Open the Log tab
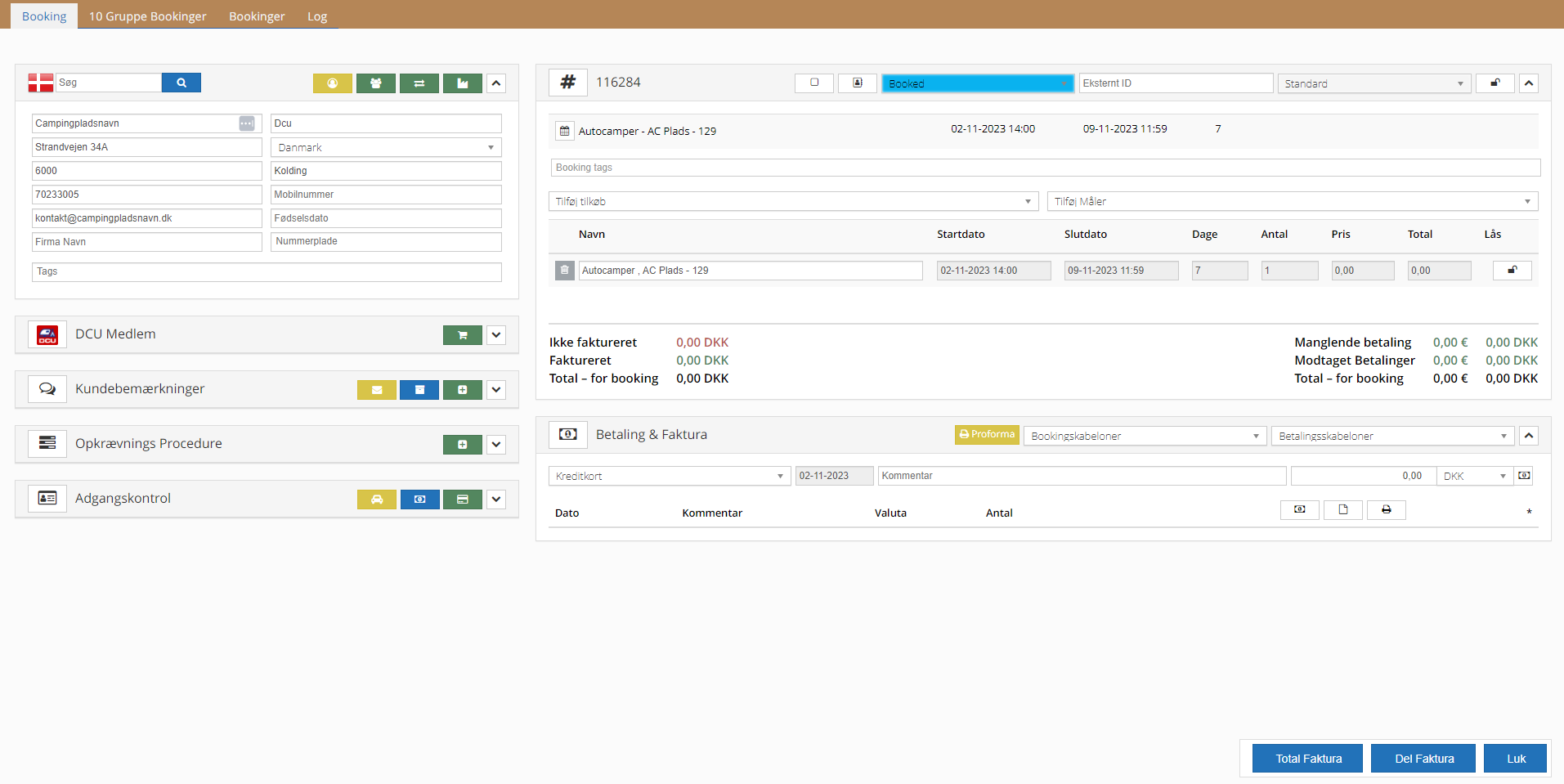The image size is (1564, 784). pos(317,16)
